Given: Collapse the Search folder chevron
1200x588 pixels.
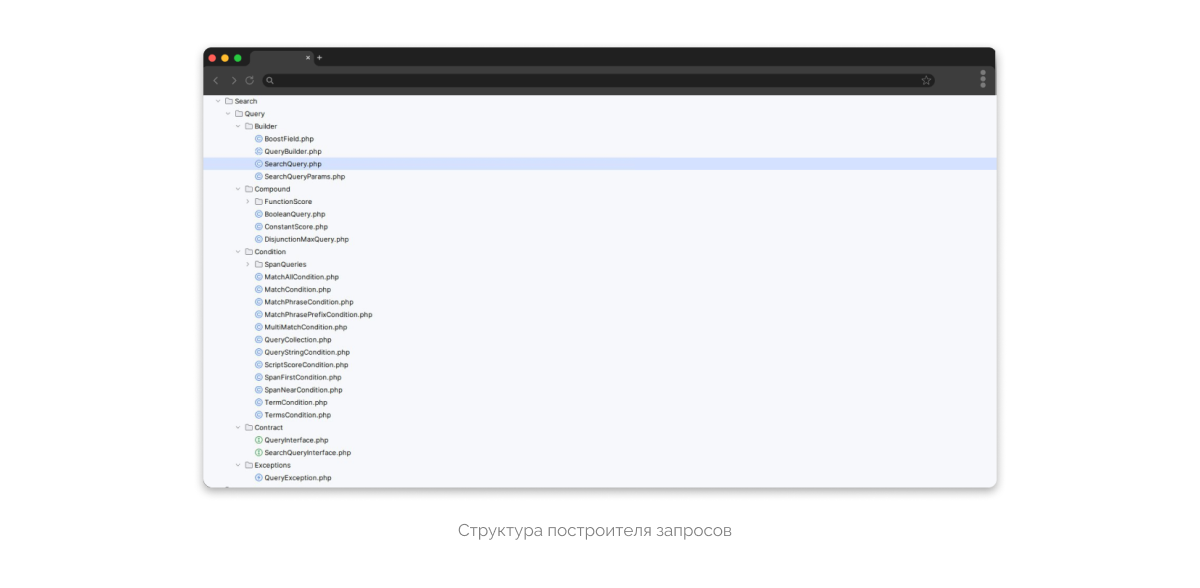Looking at the screenshot, I should [x=218, y=101].
